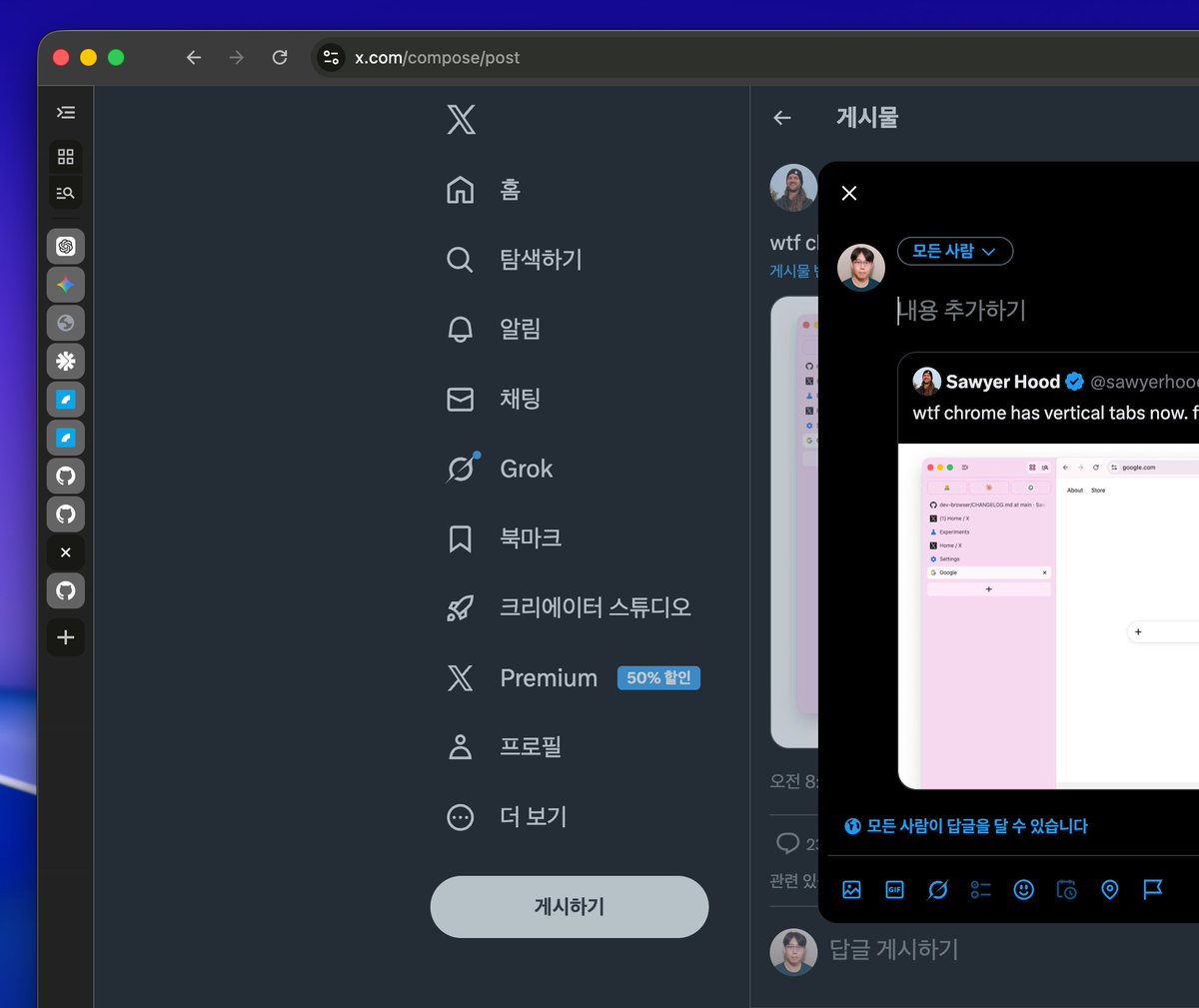The width and height of the screenshot is (1199, 1008).
Task: Switch to 북마크 bookmarks
Action: pos(530,537)
